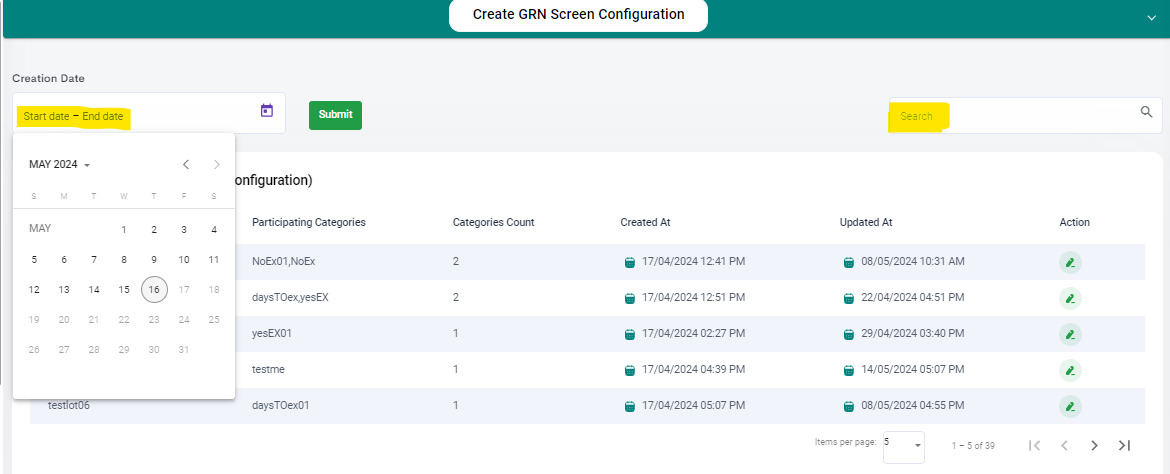Click the Action column header
The image size is (1170, 474).
[1074, 222]
